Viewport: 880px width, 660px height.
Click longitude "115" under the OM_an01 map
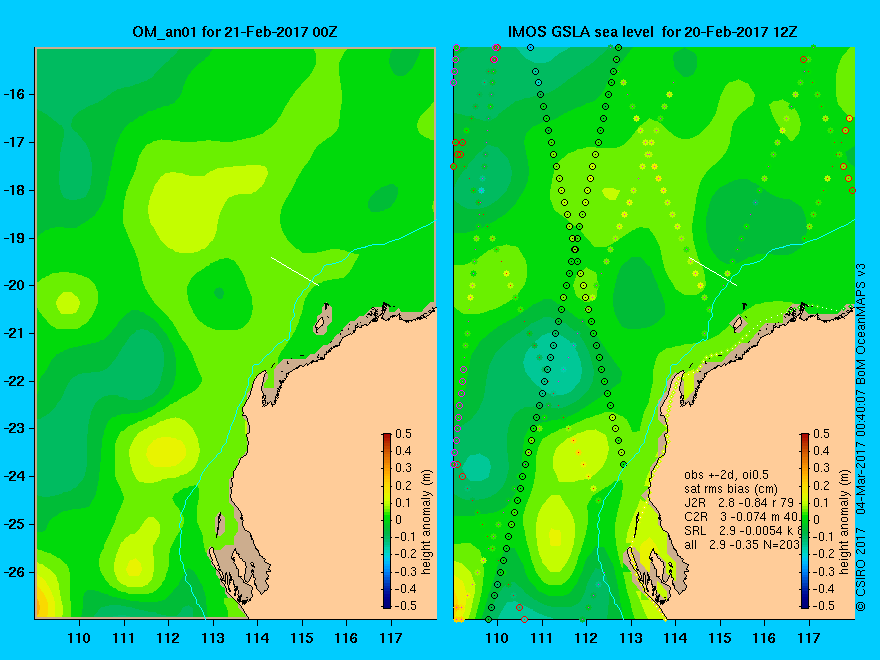302,638
